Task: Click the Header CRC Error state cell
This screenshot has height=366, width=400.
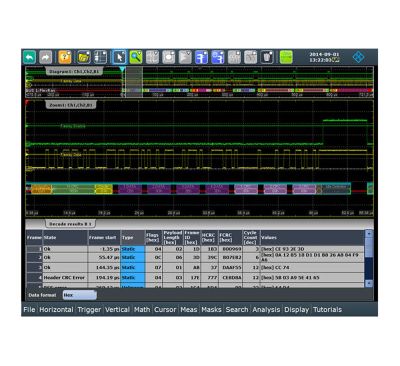Action: (x=65, y=278)
